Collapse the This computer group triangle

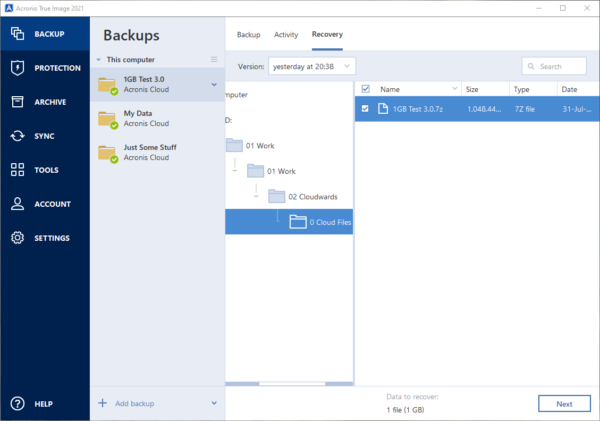pyautogui.click(x=98, y=60)
